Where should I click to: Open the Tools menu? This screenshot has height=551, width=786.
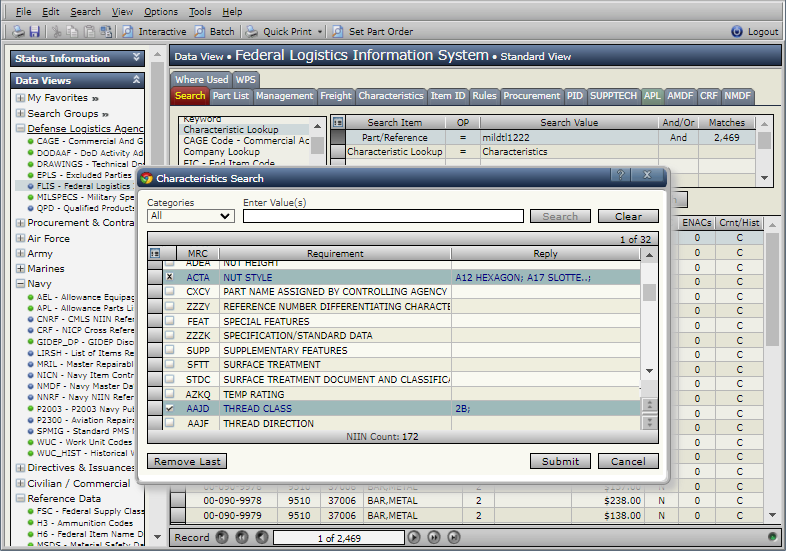point(201,12)
